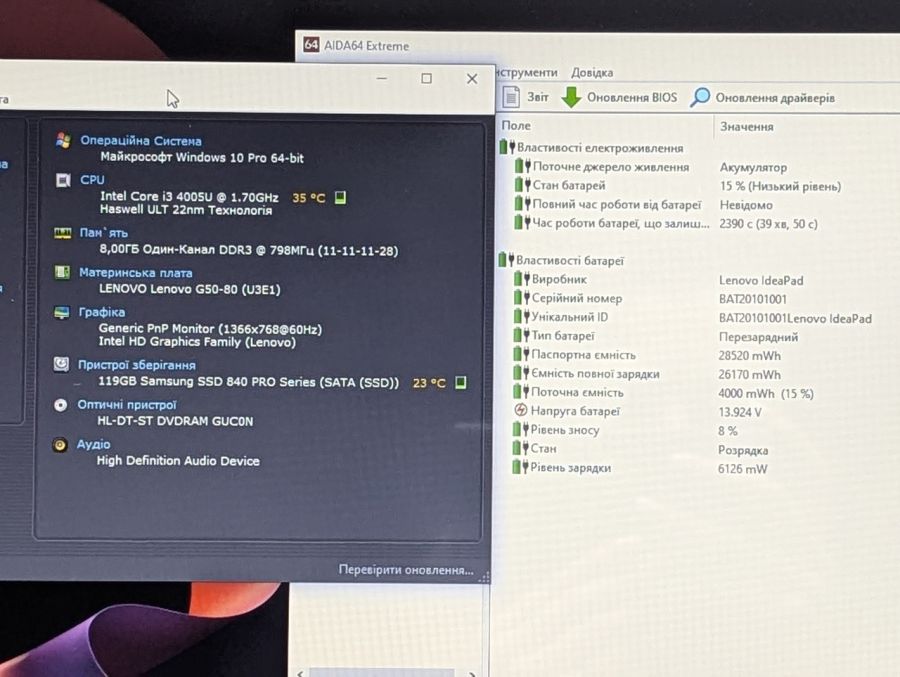900x677 pixels.
Task: Click the Windows flag icon
Action: (63, 140)
